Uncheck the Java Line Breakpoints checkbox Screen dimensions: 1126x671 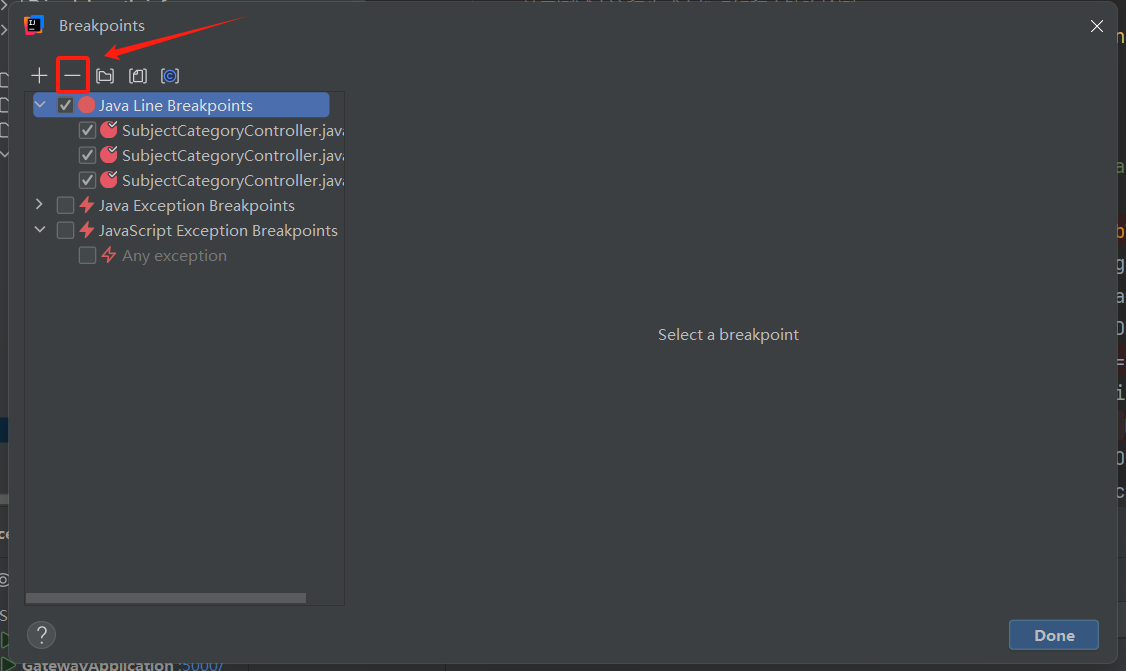(65, 105)
